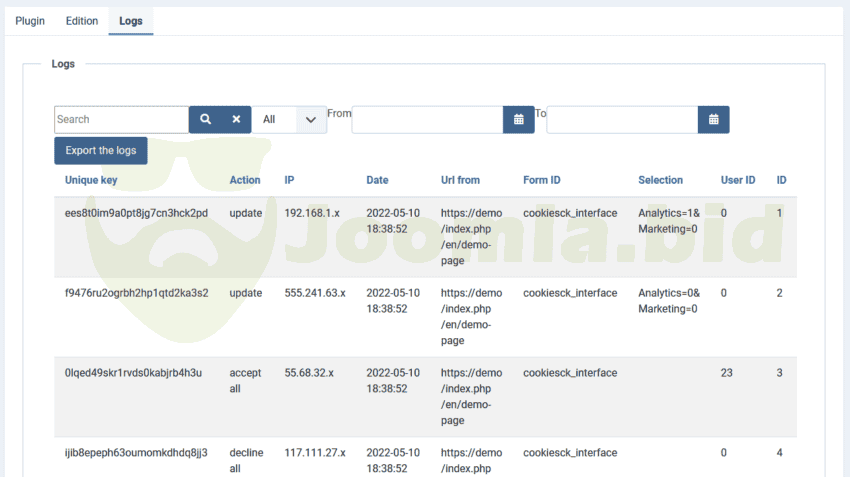The width and height of the screenshot is (850, 477).
Task: Switch to the Edition tab
Action: [82, 21]
